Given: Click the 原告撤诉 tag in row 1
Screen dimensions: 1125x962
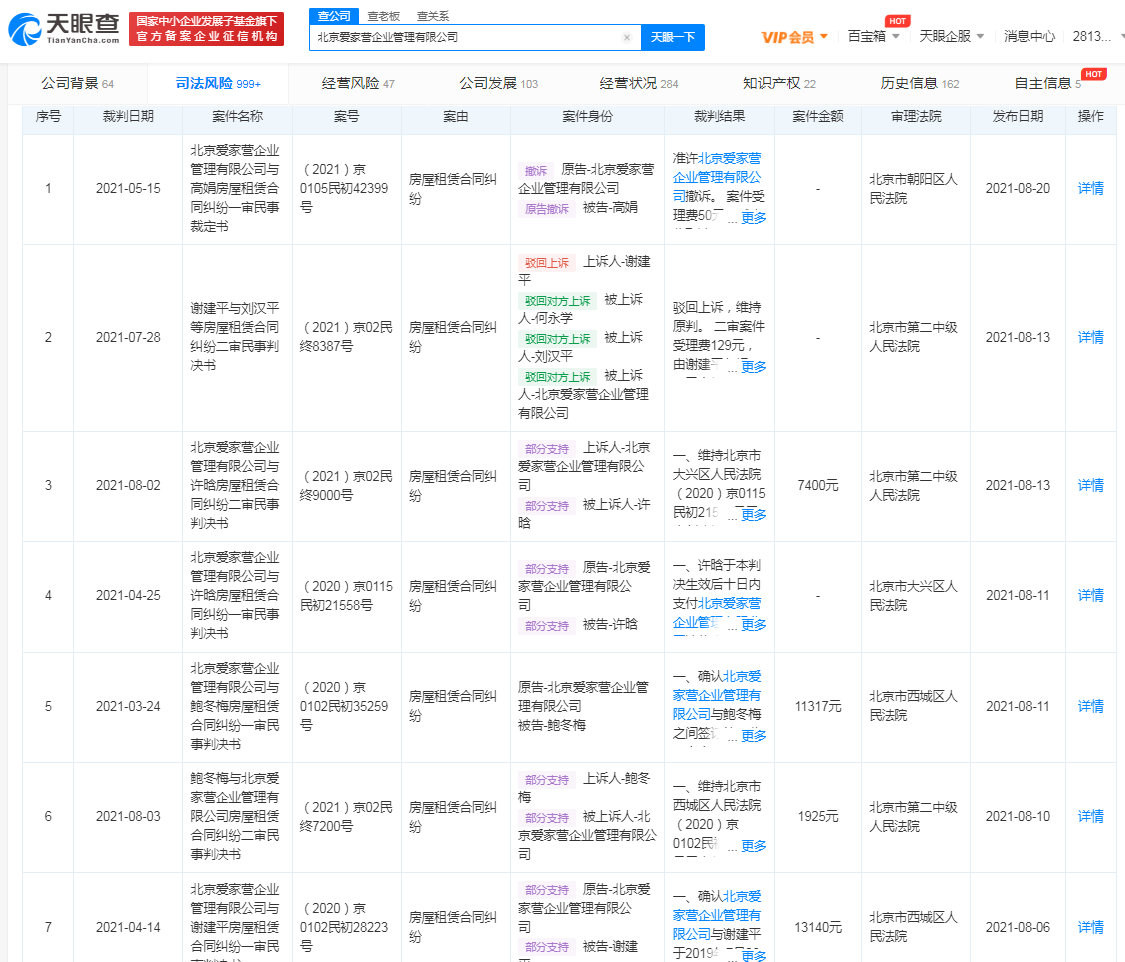Looking at the screenshot, I should click(x=547, y=209).
